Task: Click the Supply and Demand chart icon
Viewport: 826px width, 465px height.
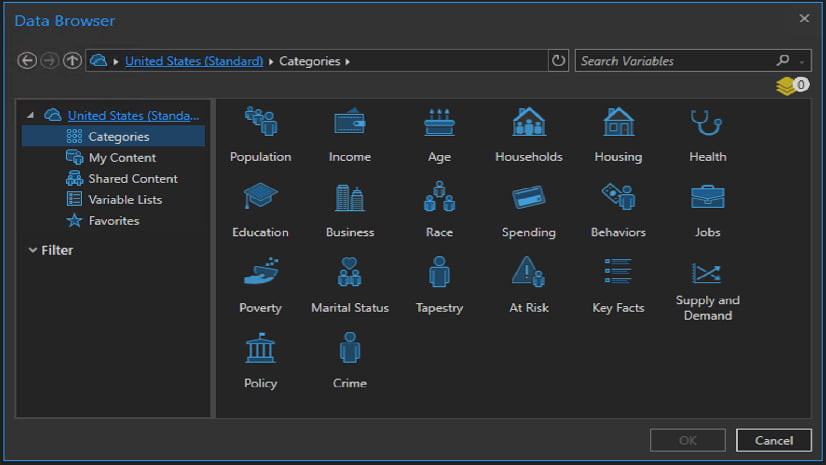Action: pos(707,273)
